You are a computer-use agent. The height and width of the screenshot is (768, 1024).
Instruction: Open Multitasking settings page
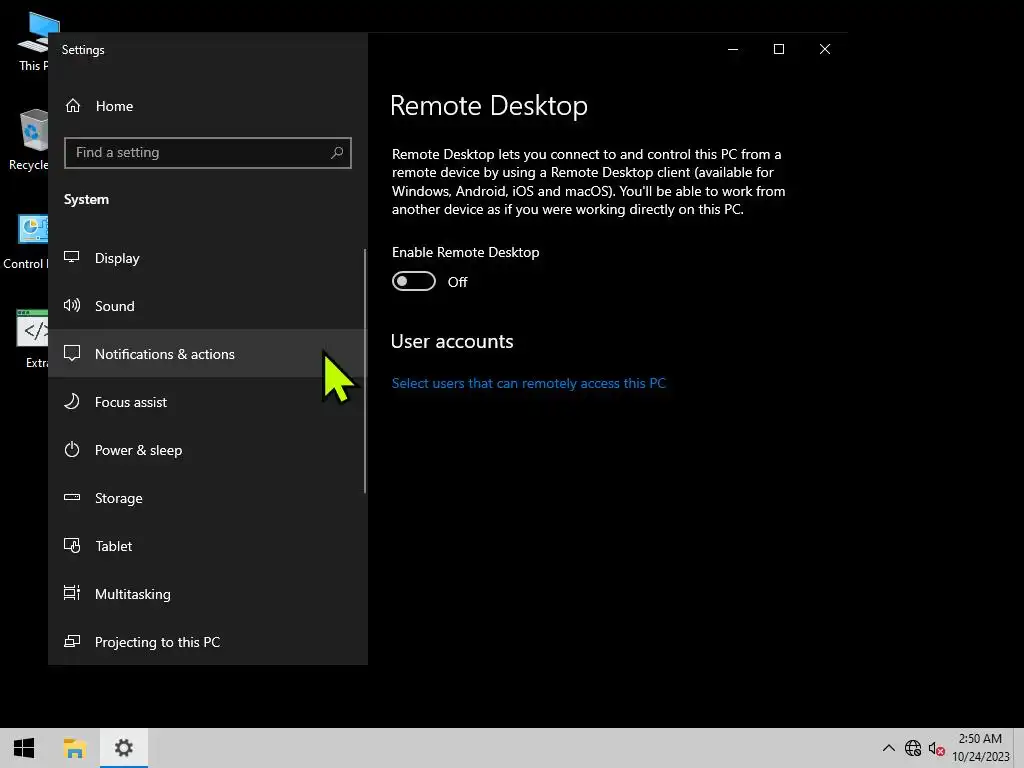[x=208, y=594]
